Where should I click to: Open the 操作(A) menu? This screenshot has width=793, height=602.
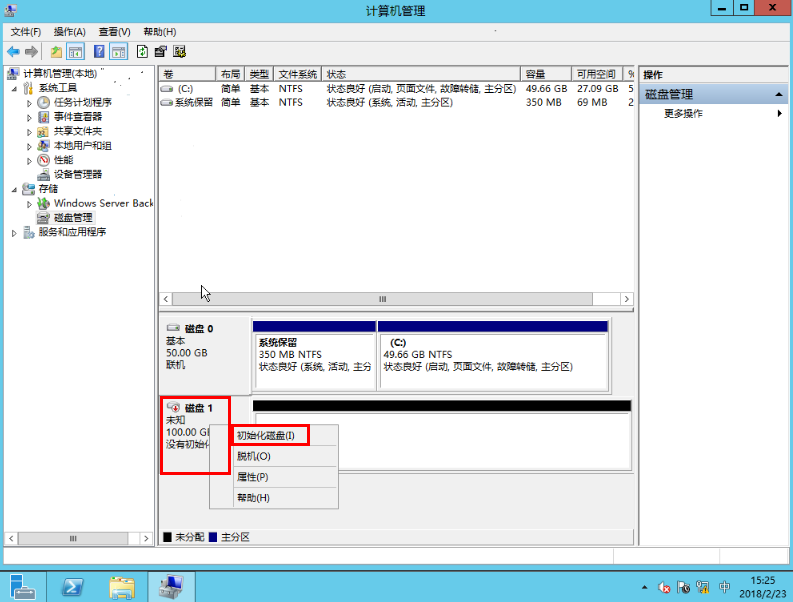coord(70,32)
